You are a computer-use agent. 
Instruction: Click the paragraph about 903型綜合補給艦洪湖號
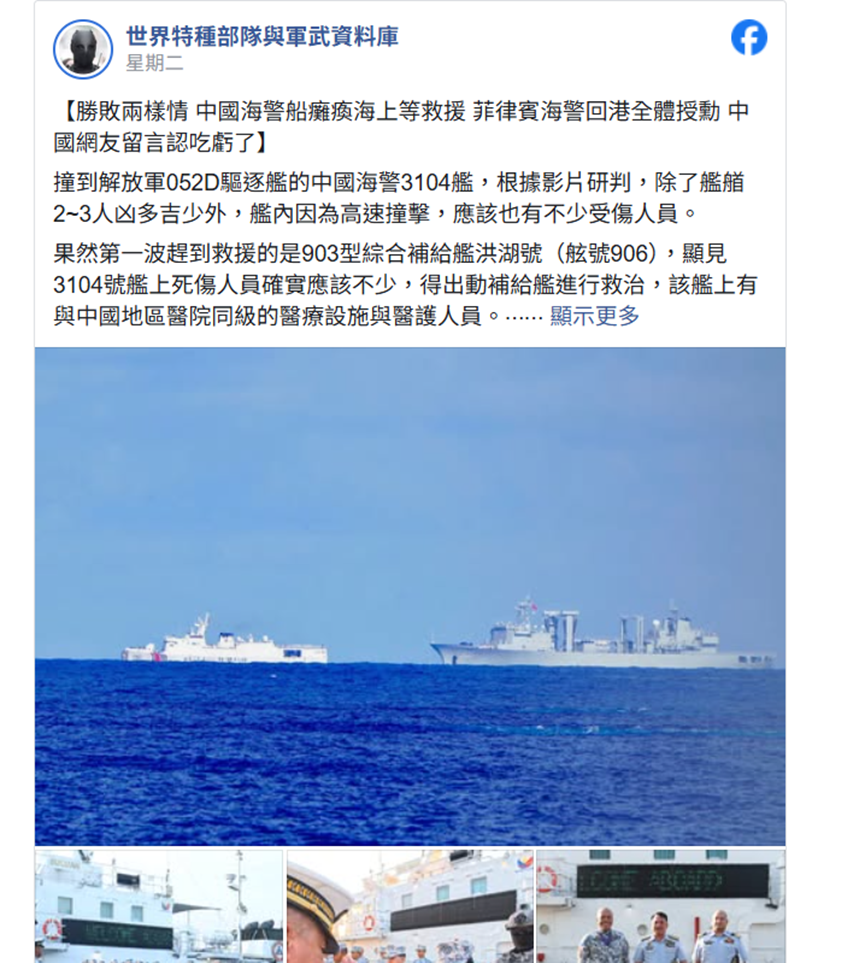pyautogui.click(x=405, y=284)
